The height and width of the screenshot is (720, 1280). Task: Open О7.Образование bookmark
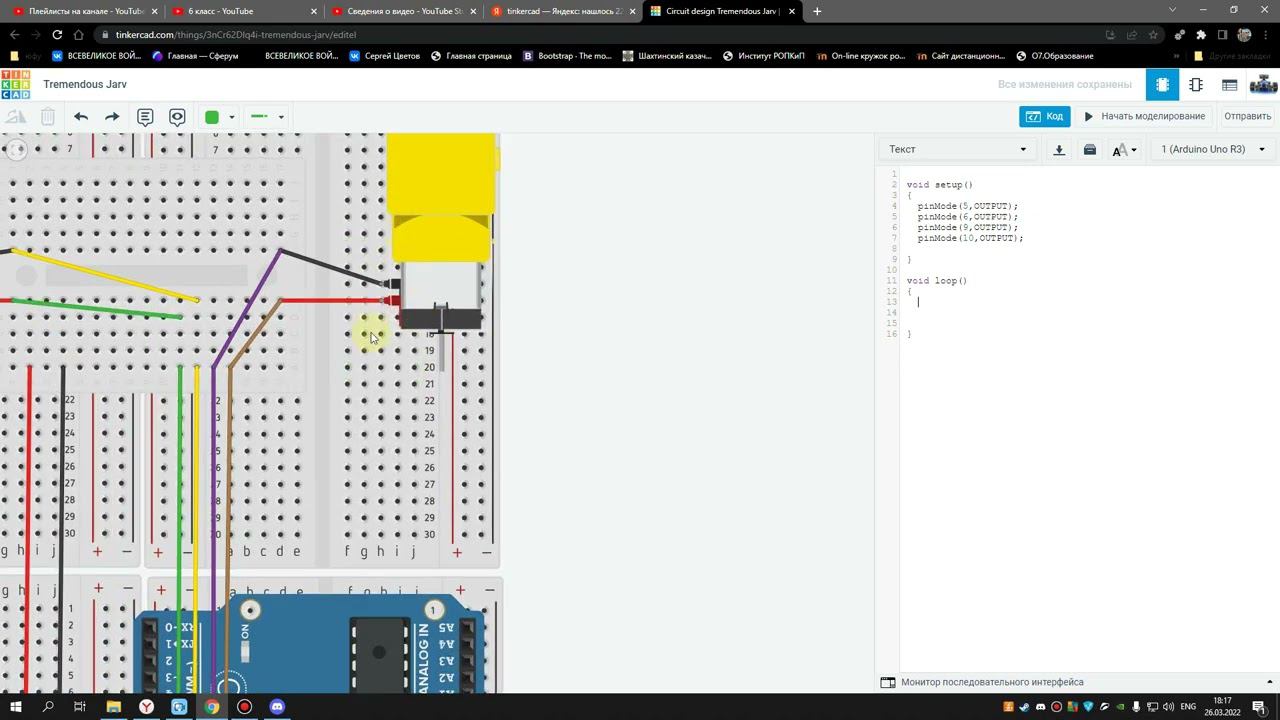coord(1054,56)
